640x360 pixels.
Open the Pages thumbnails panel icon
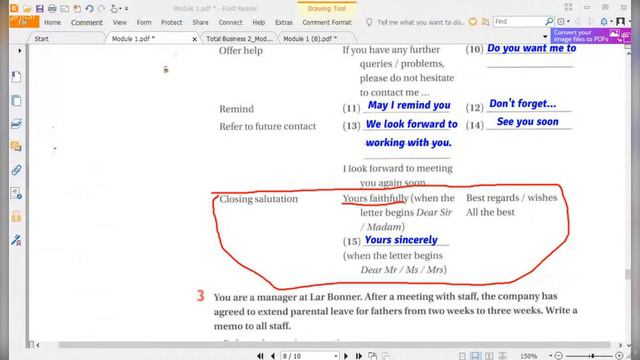click(16, 101)
